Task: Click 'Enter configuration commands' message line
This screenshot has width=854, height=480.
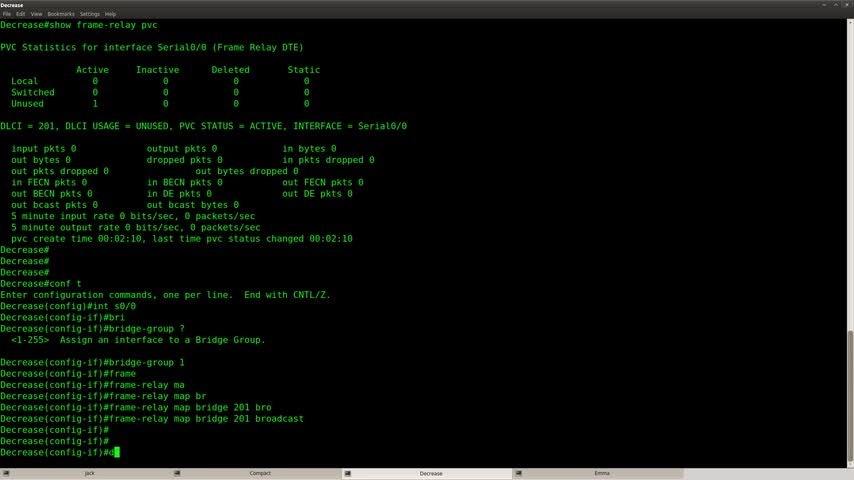Action: tap(166, 295)
